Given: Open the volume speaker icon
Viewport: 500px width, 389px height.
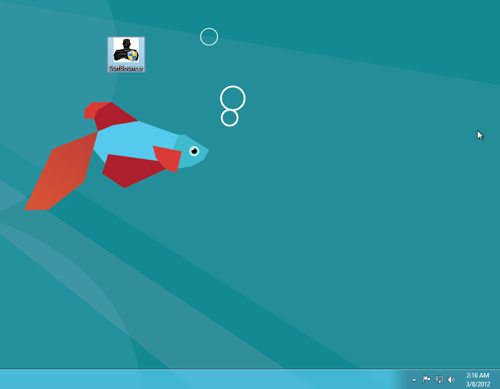Looking at the screenshot, I should point(451,379).
